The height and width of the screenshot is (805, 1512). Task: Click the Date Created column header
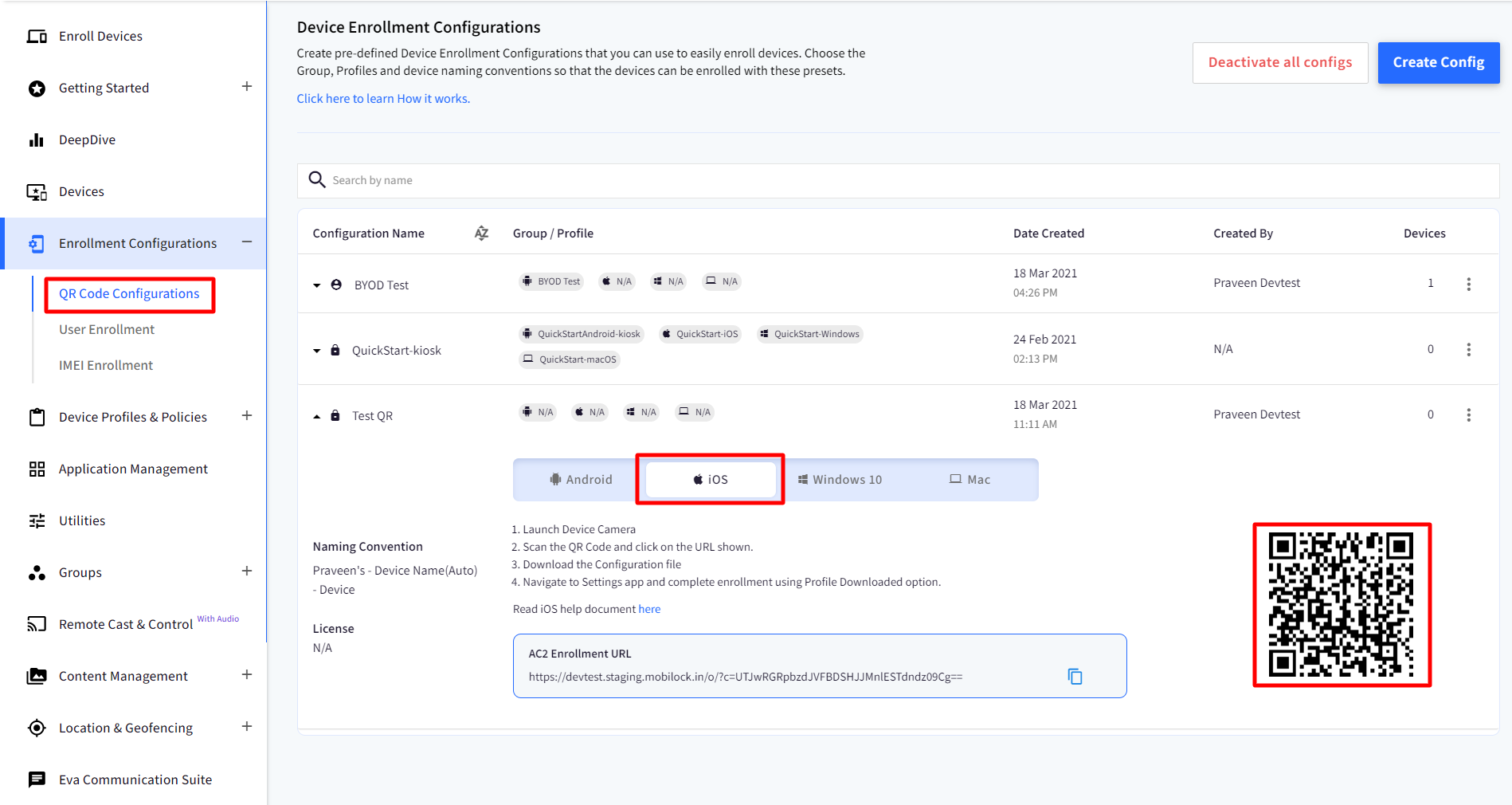(x=1048, y=233)
